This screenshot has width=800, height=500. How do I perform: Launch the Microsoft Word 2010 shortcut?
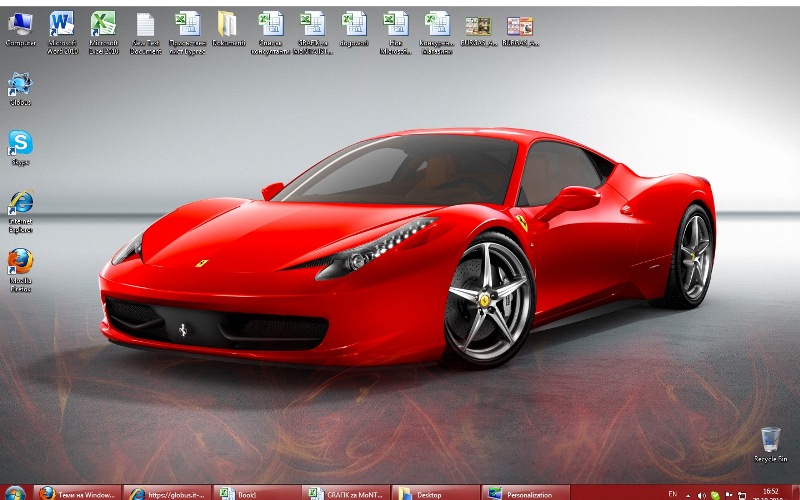point(62,26)
